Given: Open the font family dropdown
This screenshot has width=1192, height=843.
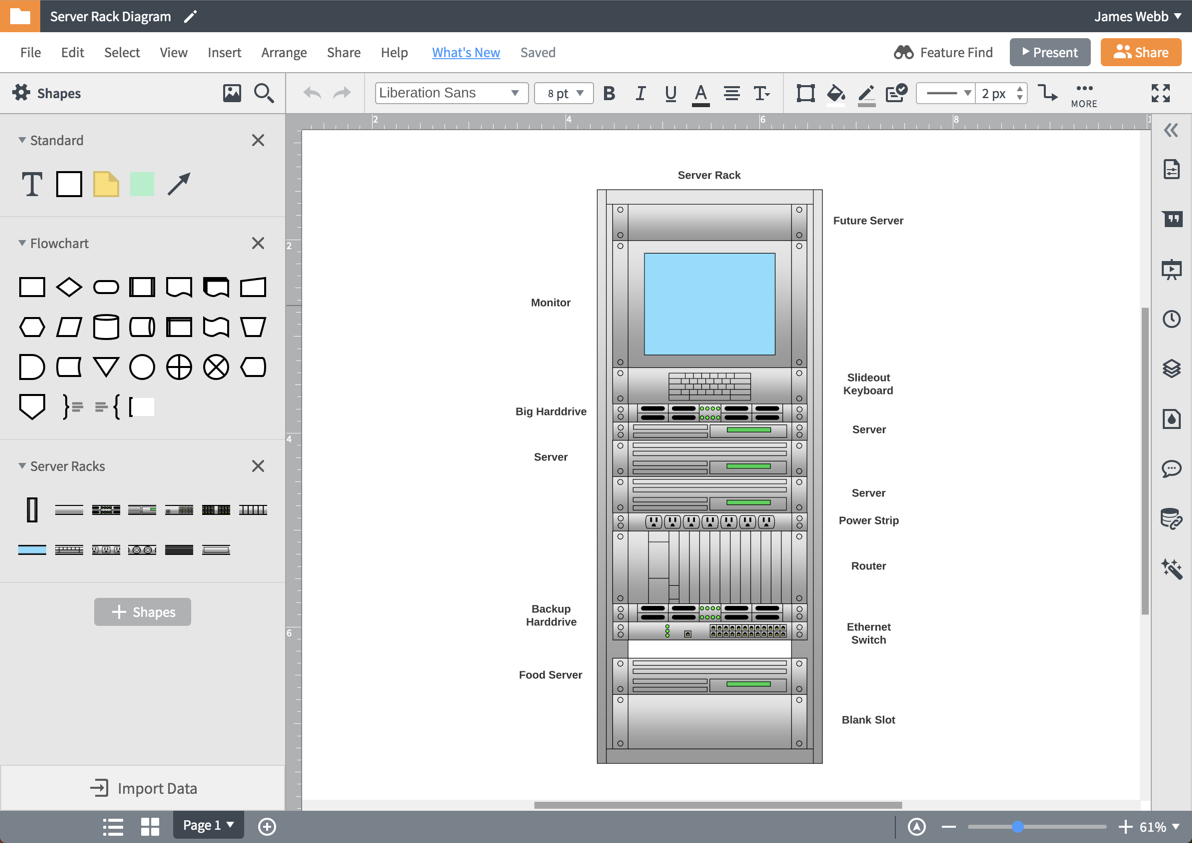Looking at the screenshot, I should 451,92.
